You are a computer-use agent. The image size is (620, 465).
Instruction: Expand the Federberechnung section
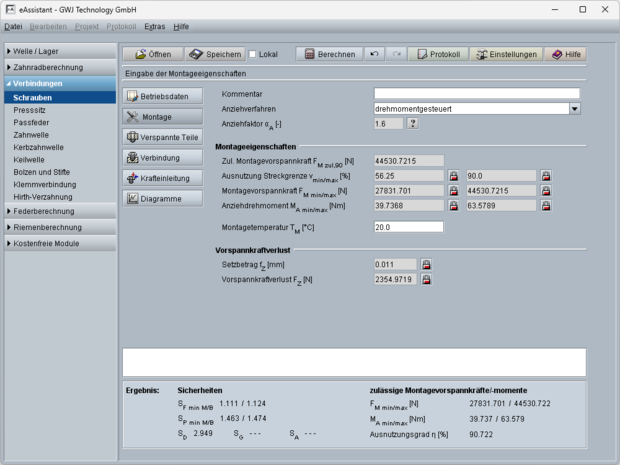click(x=58, y=211)
